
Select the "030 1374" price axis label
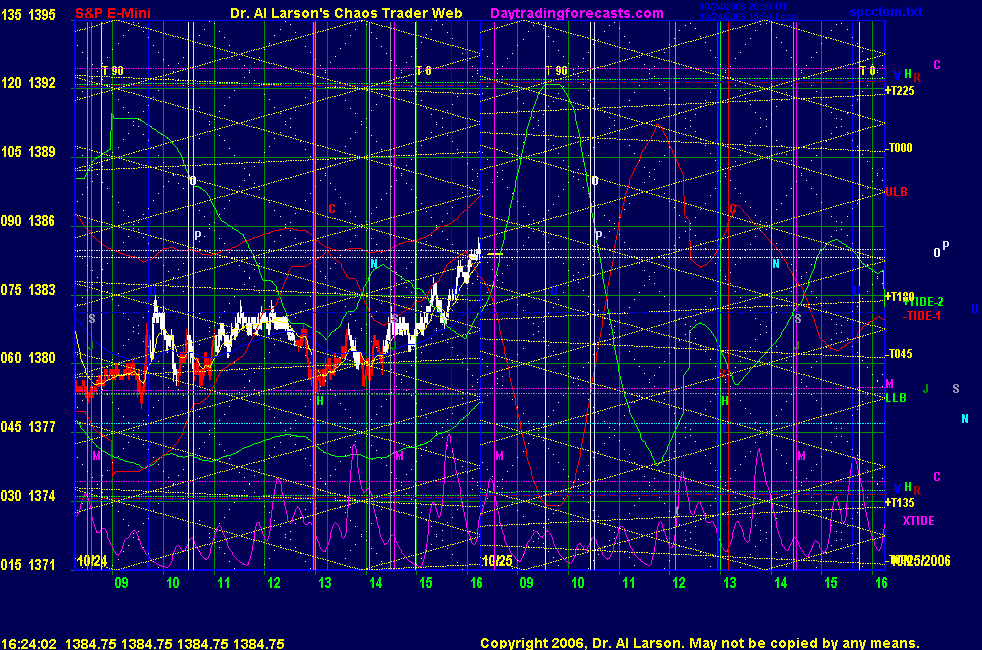28,496
